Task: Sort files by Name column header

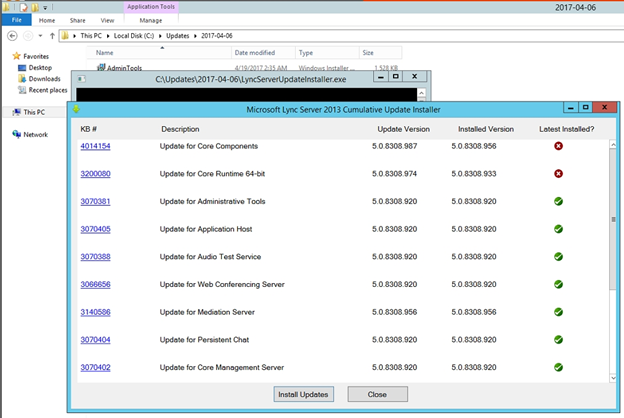Action: tap(159, 53)
